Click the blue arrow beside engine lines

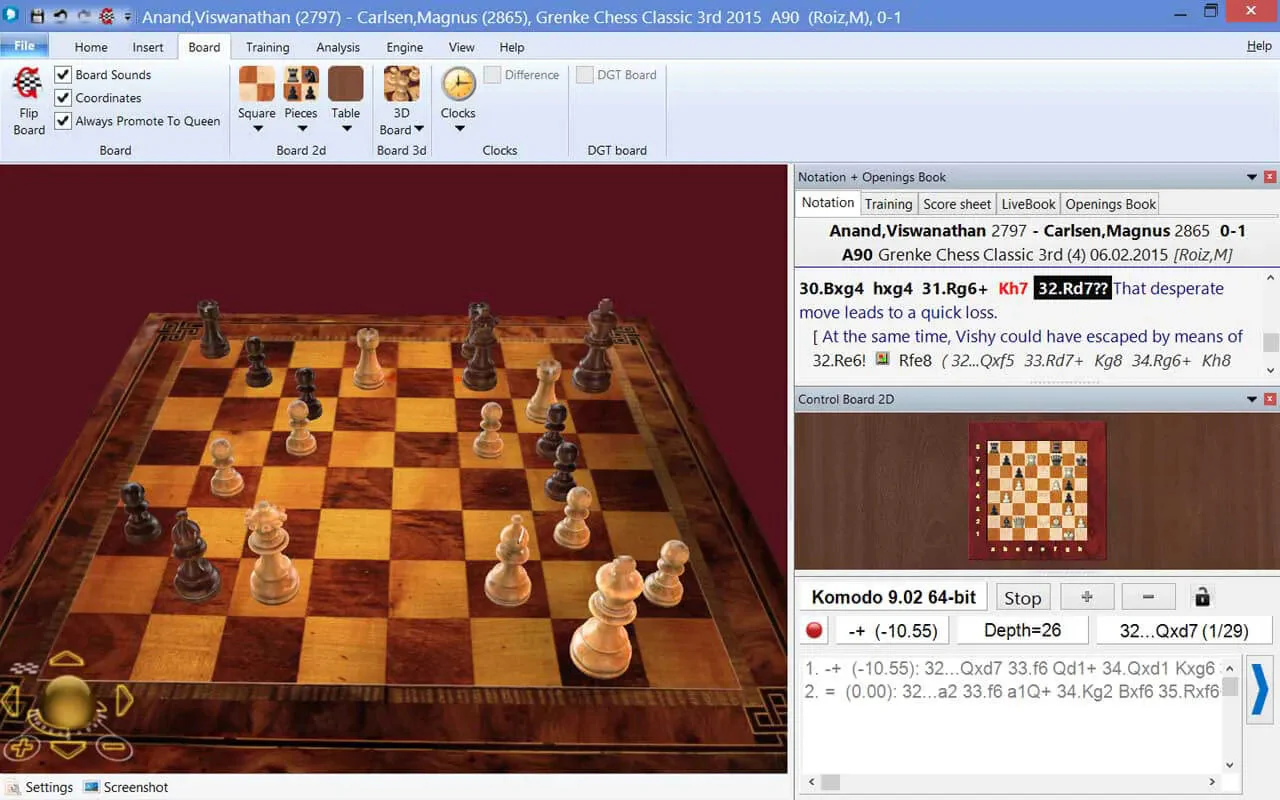pyautogui.click(x=1260, y=688)
